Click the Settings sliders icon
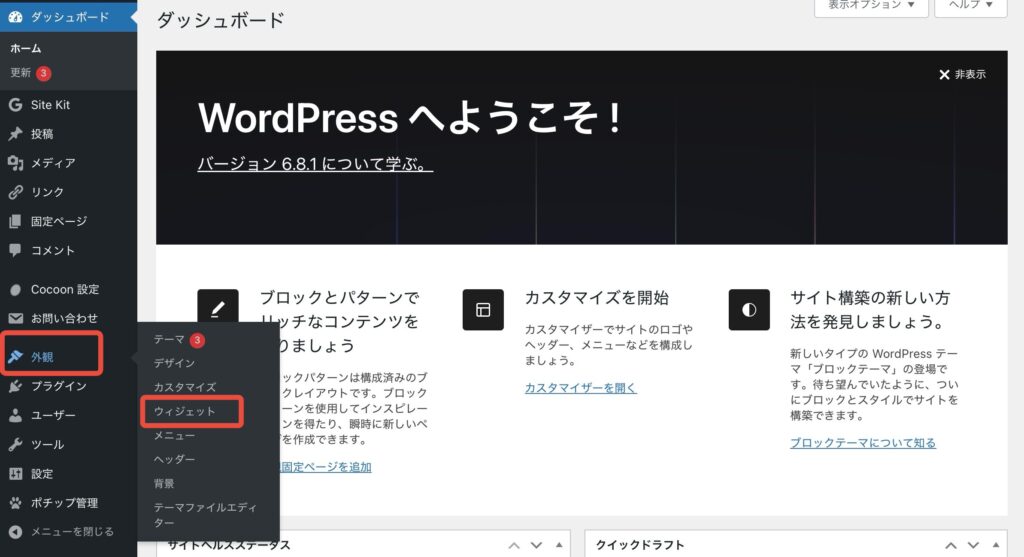This screenshot has height=557, width=1024. pos(15,473)
